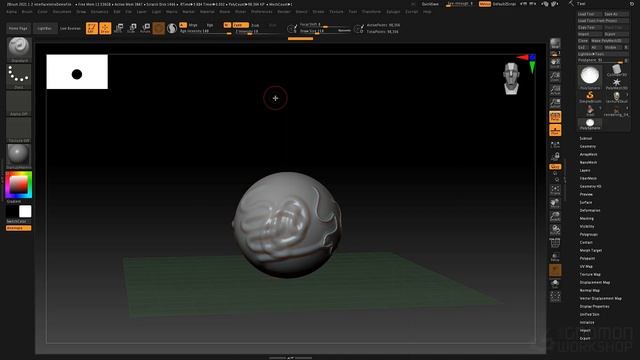This screenshot has height=360, width=640.
Task: Activate Scale mode in top shelf
Action: [132, 28]
